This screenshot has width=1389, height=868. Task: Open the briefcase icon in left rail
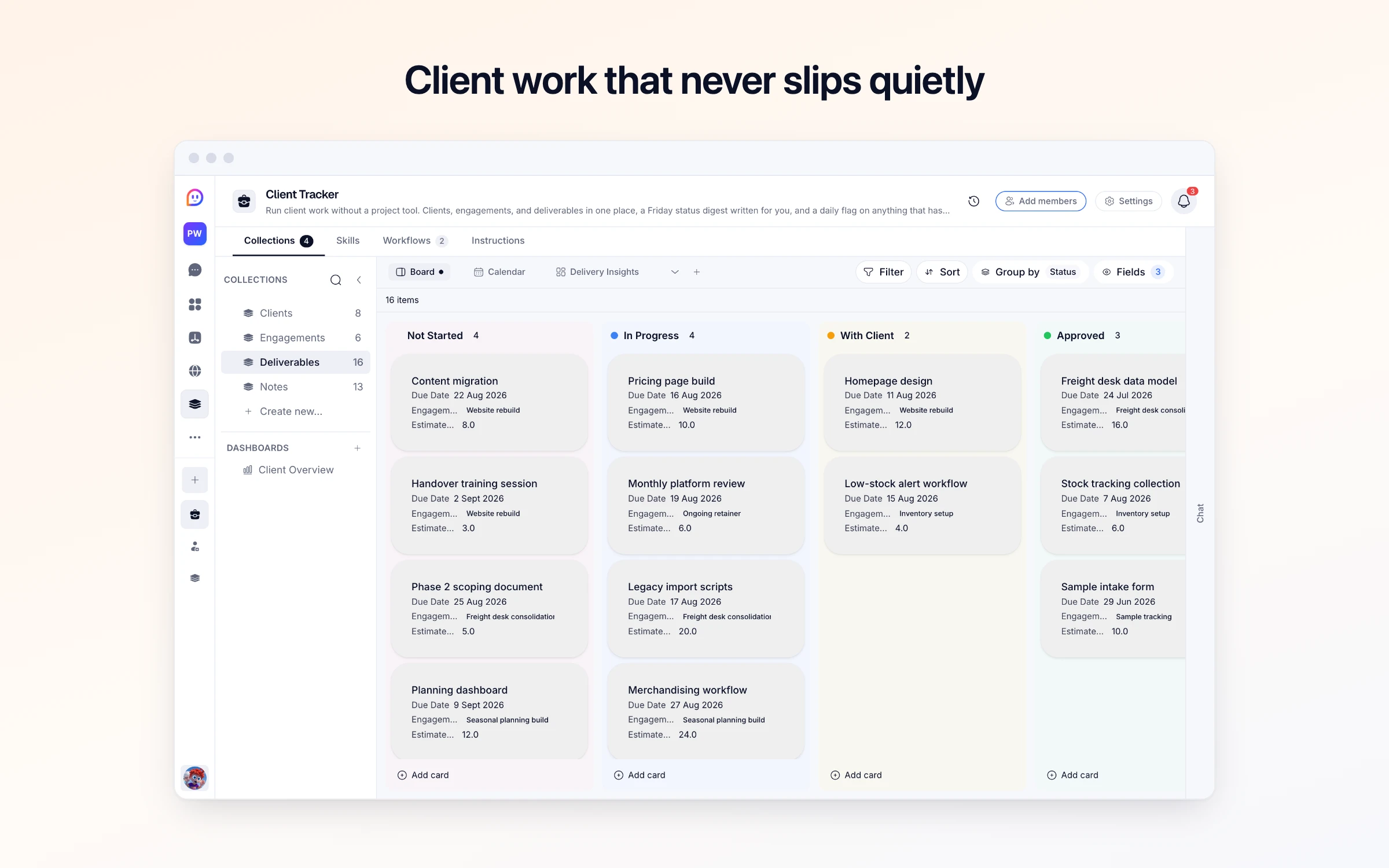coord(195,514)
